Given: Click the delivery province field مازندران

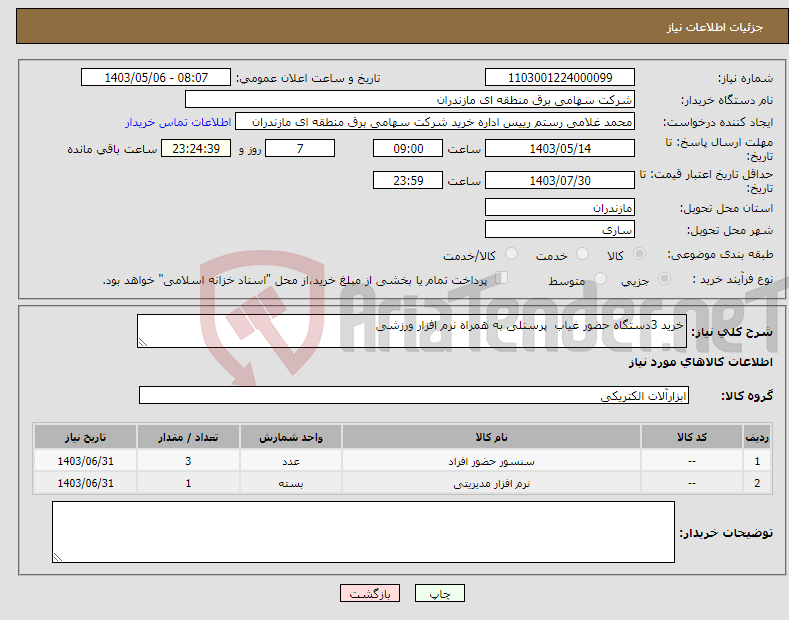Looking at the screenshot, I should click(560, 207).
